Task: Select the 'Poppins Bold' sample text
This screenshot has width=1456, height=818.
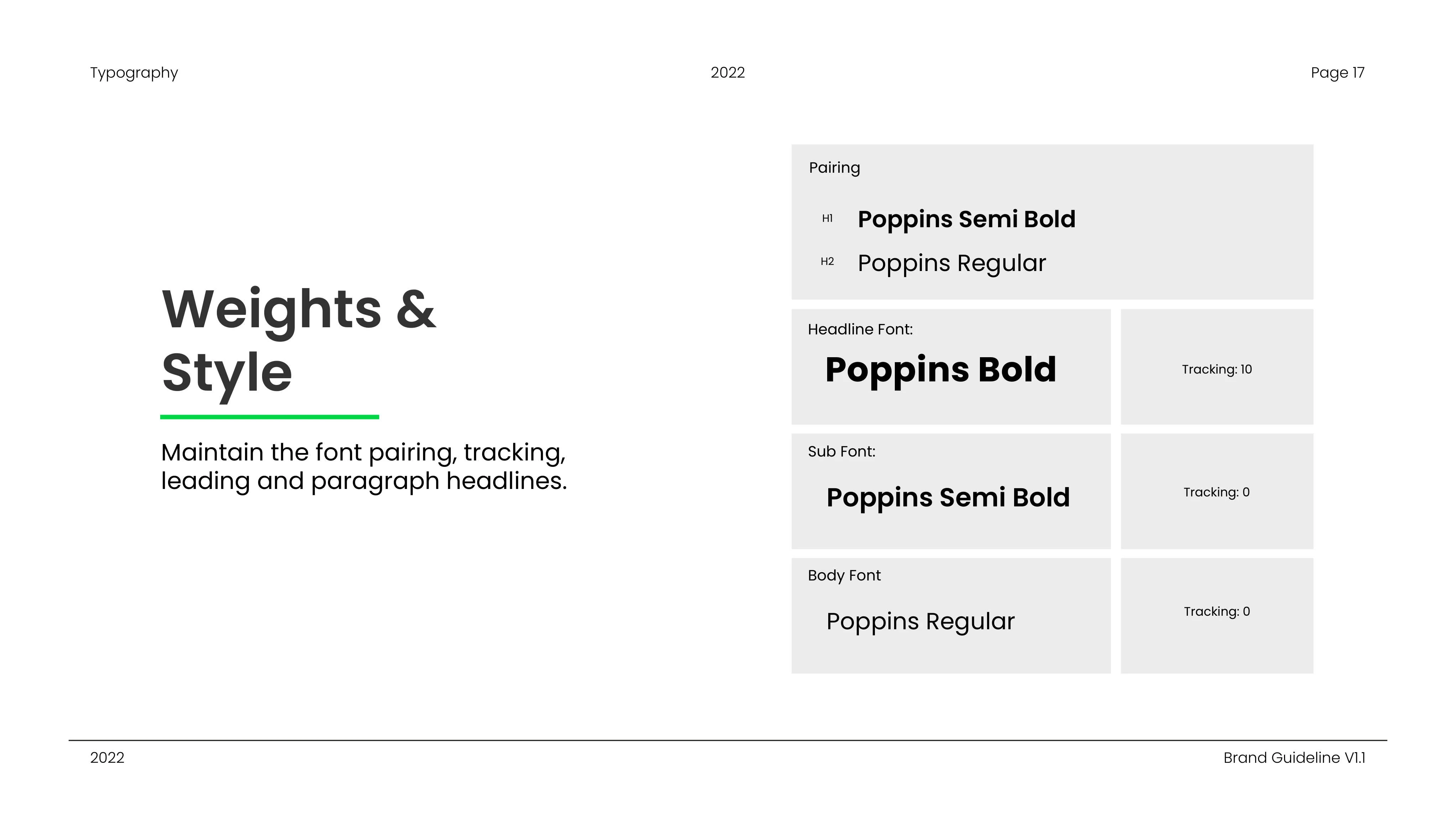Action: point(940,371)
